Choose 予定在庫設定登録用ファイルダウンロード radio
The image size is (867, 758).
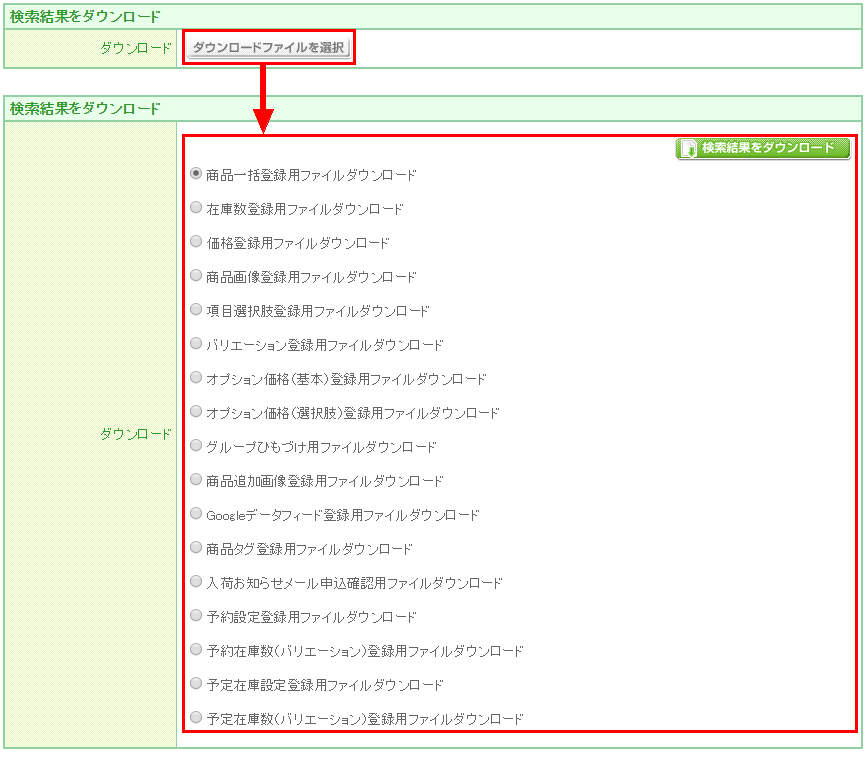tap(196, 683)
